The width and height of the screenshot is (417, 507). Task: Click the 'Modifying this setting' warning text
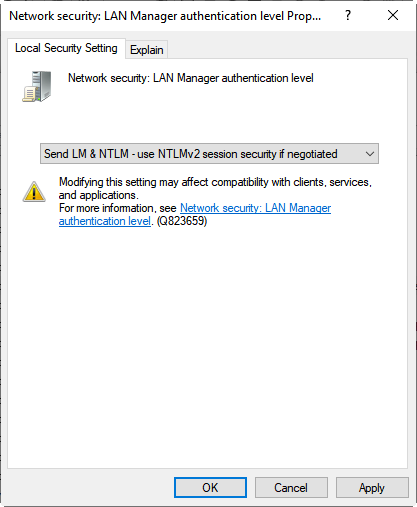coord(215,182)
